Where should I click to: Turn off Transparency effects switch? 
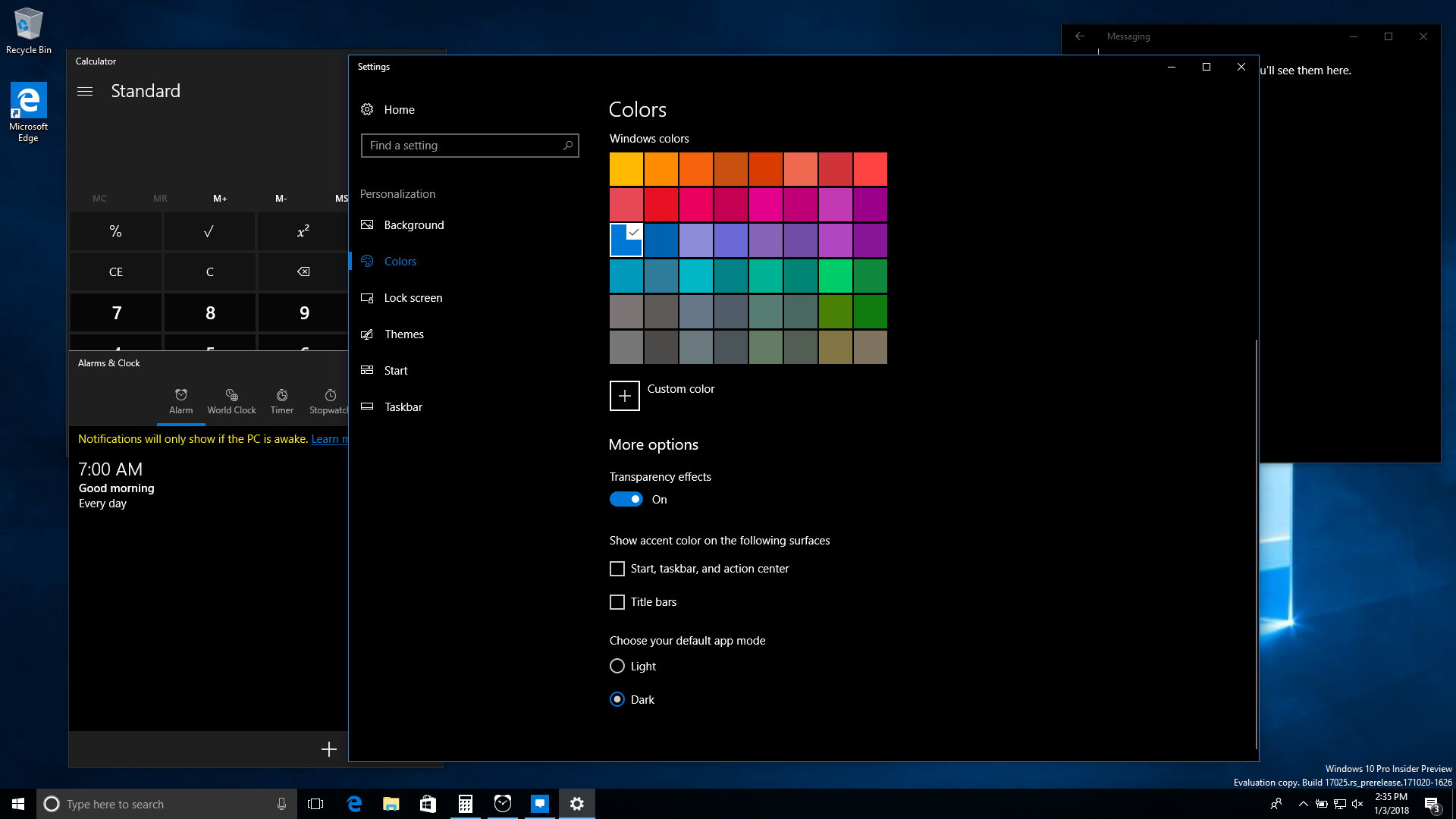[x=626, y=499]
